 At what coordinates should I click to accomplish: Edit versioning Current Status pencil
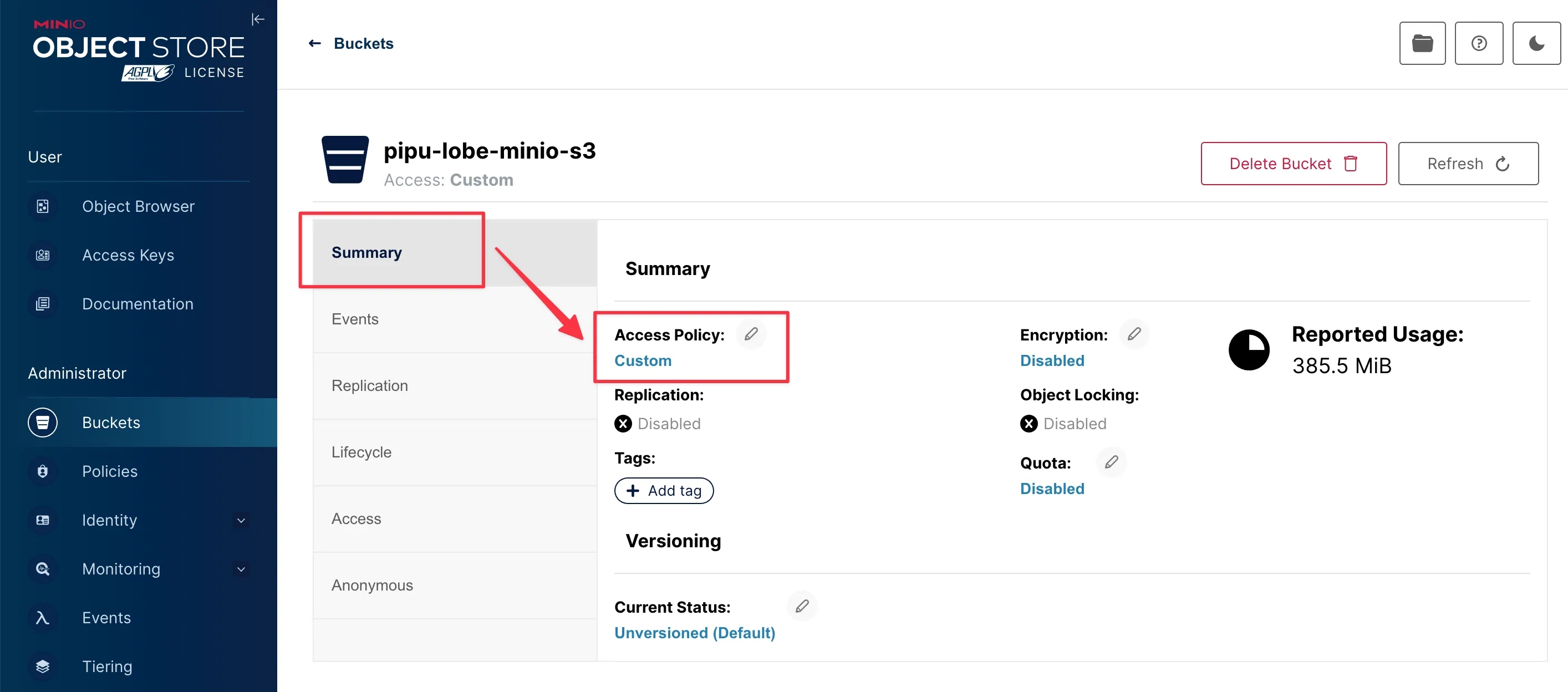click(802, 606)
